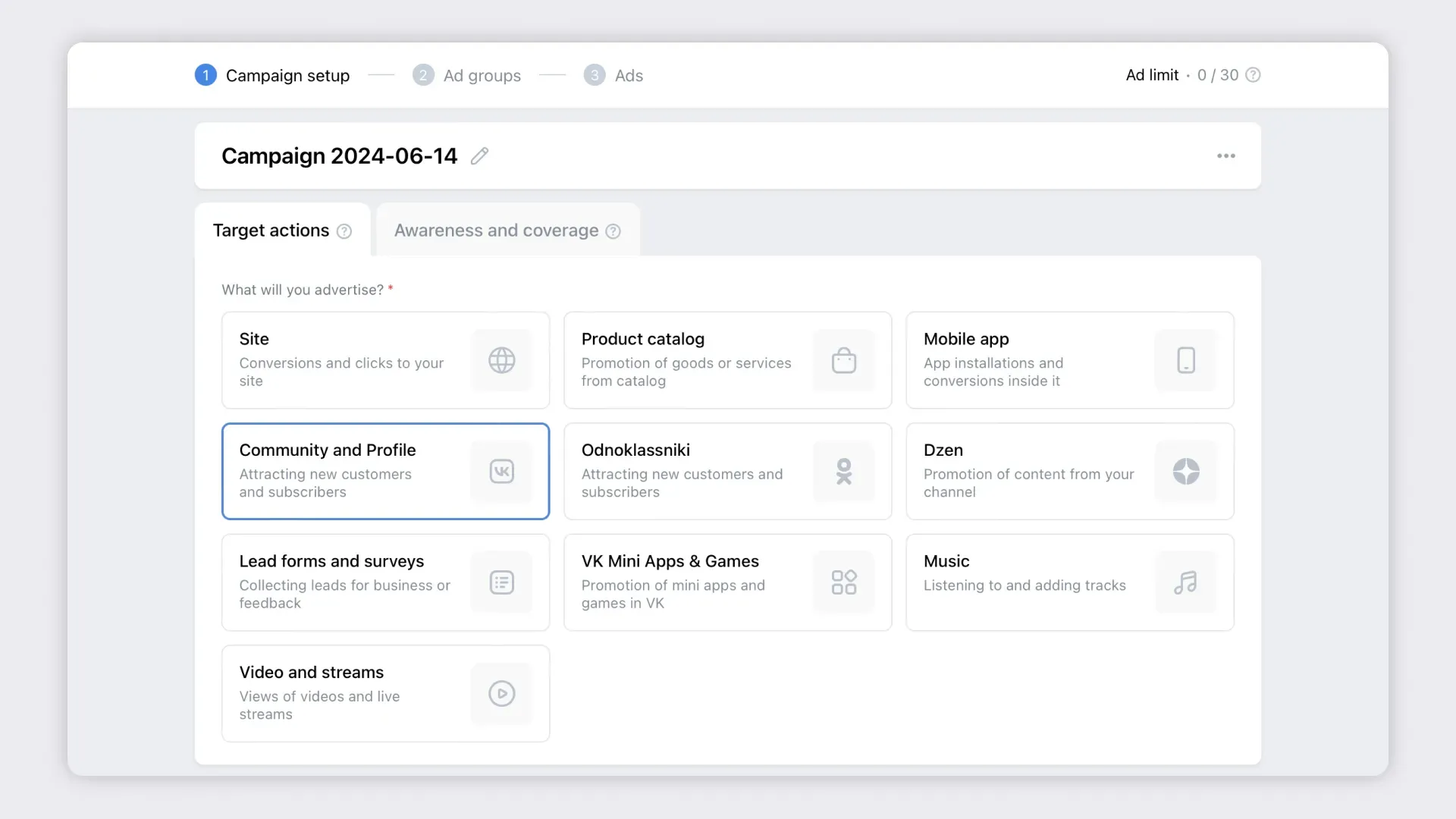This screenshot has height=819, width=1456.
Task: Click the globe icon on Site card
Action: (501, 360)
